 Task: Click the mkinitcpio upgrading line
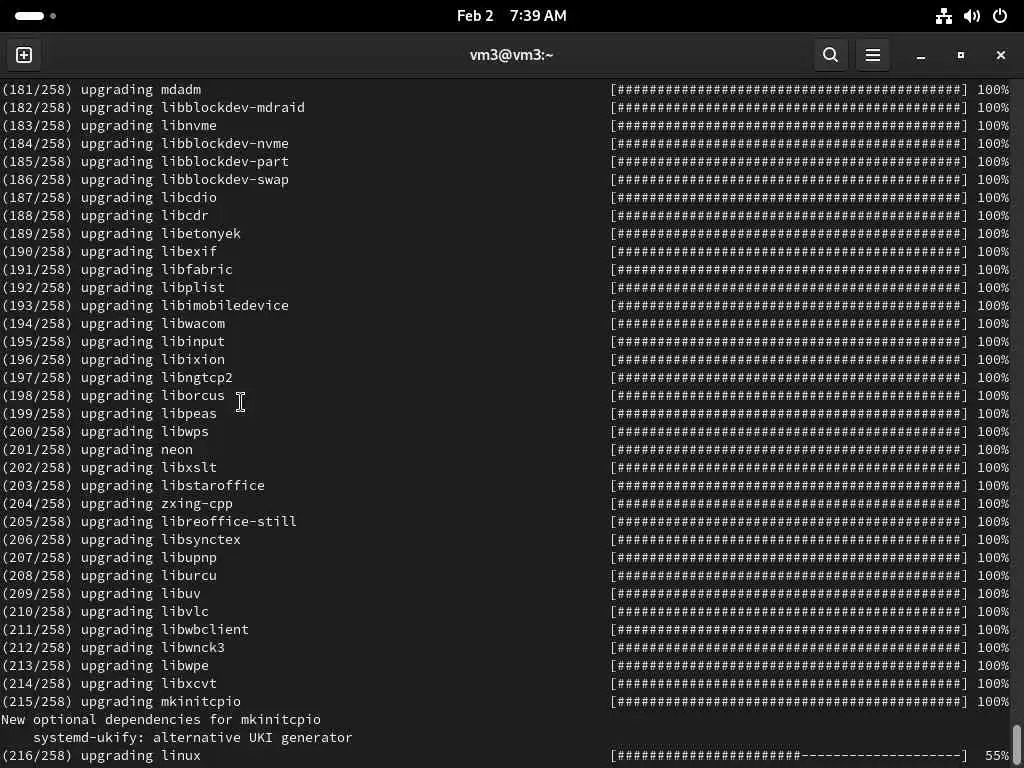pyautogui.click(x=121, y=702)
